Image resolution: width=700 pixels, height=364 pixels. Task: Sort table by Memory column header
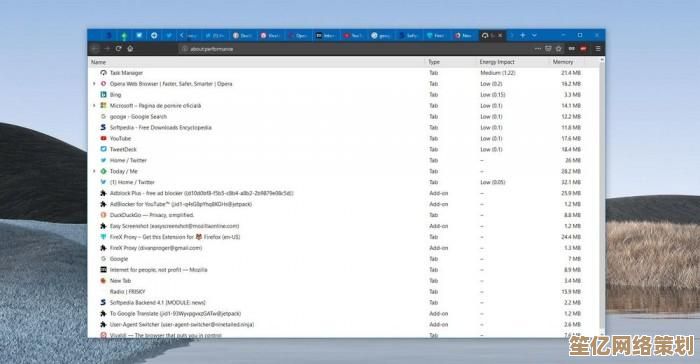562,62
